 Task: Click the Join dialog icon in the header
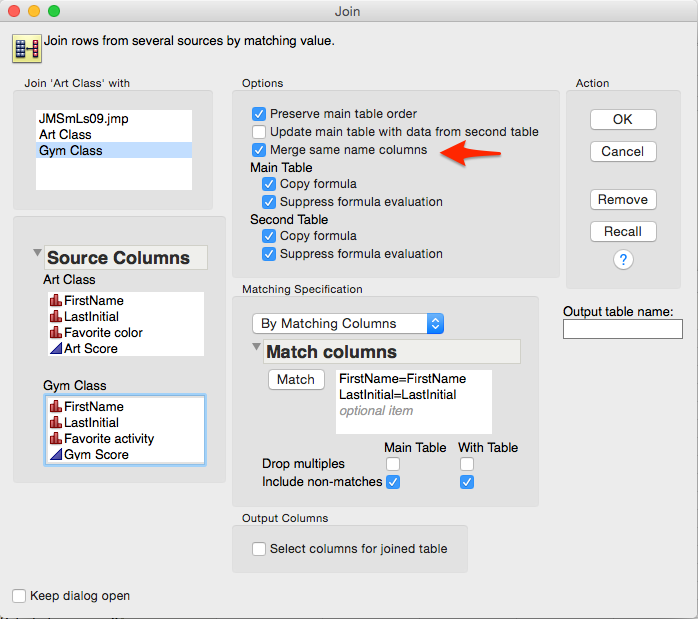(26, 47)
